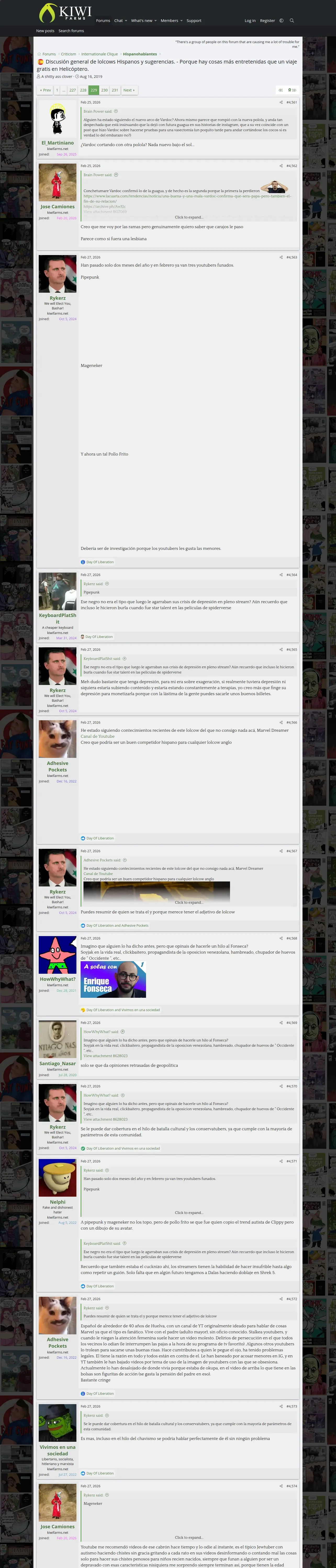
Task: Jump to HowWhyWhat? quoted post arrow in #4,569
Action: tap(122, 1032)
